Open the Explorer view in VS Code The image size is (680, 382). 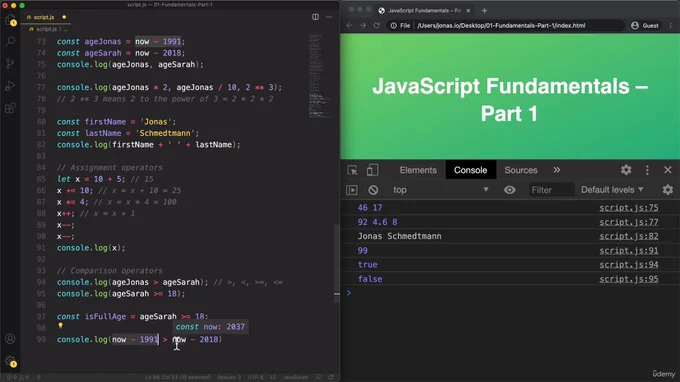10,20
